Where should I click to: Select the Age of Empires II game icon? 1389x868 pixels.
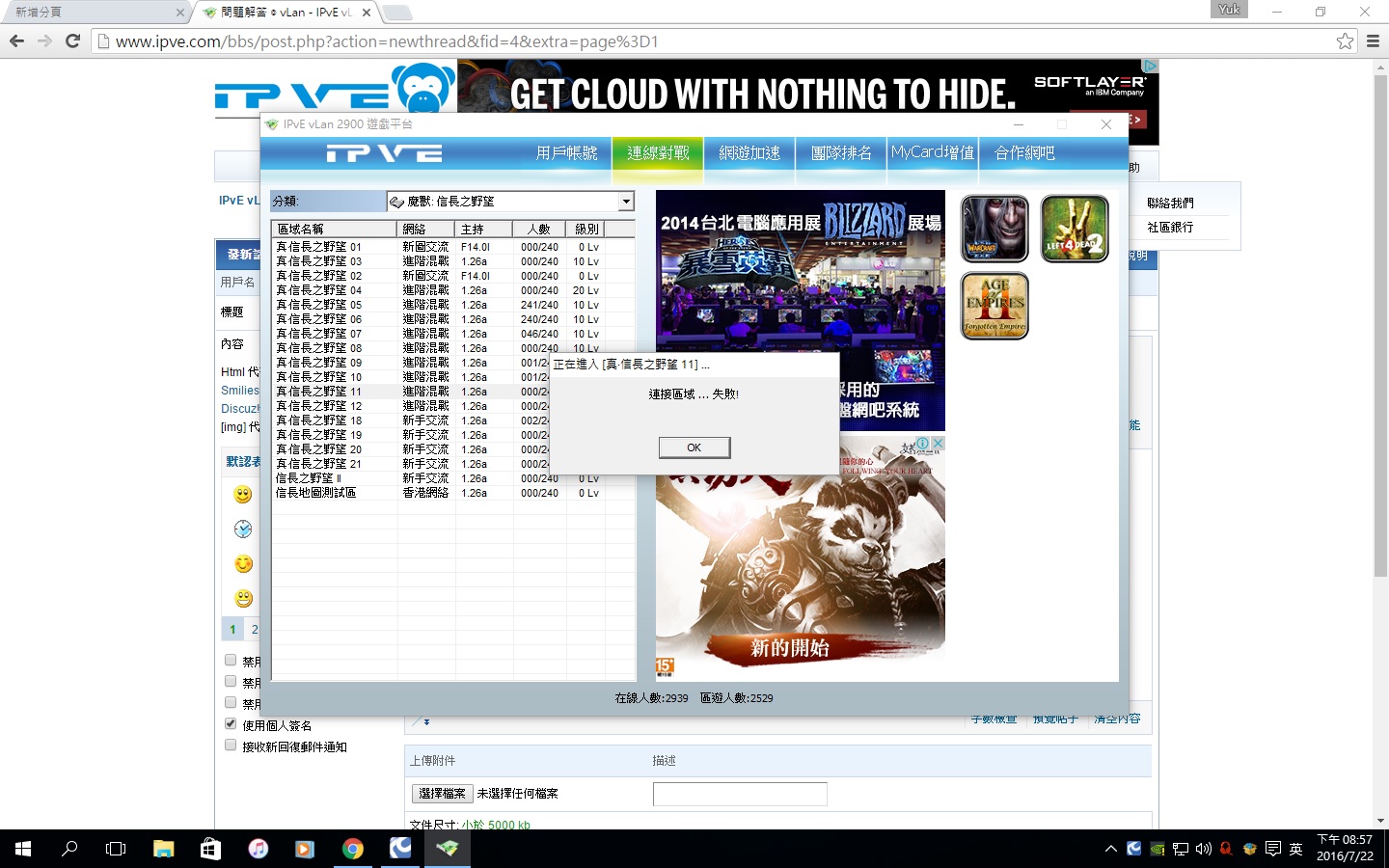point(994,306)
